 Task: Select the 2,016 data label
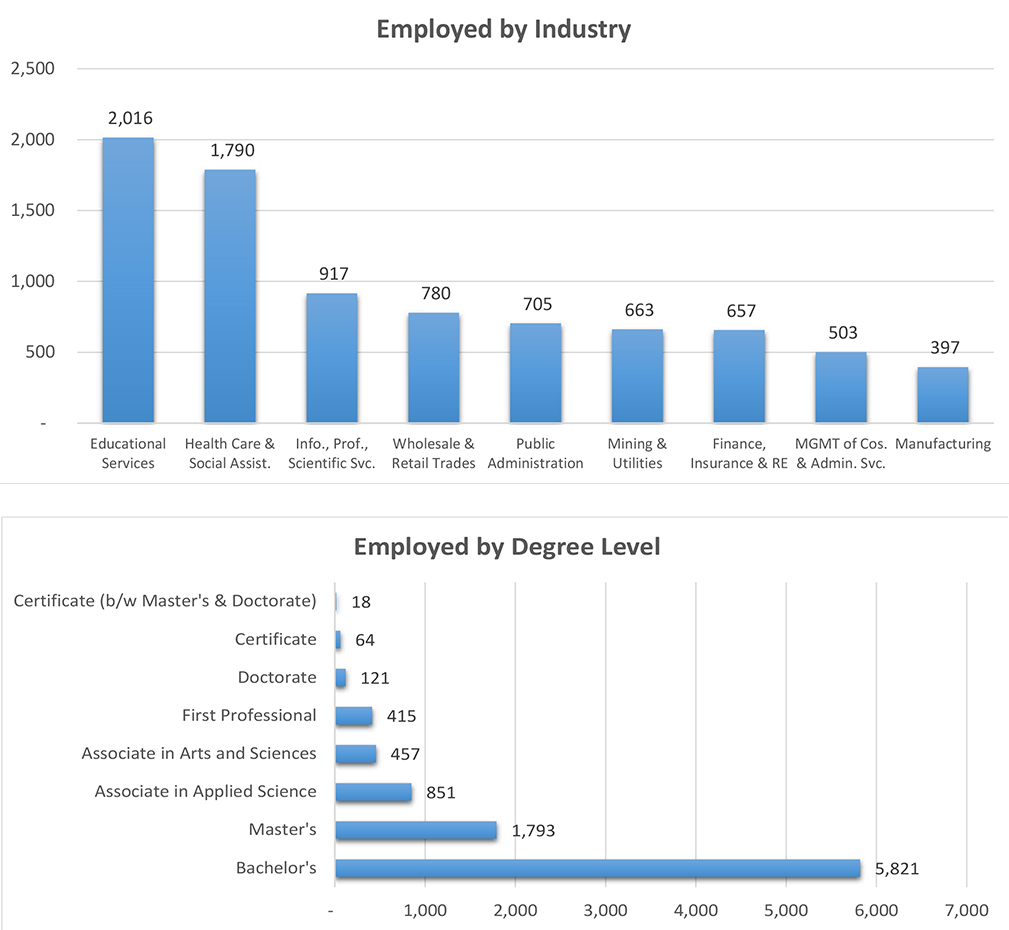(129, 117)
